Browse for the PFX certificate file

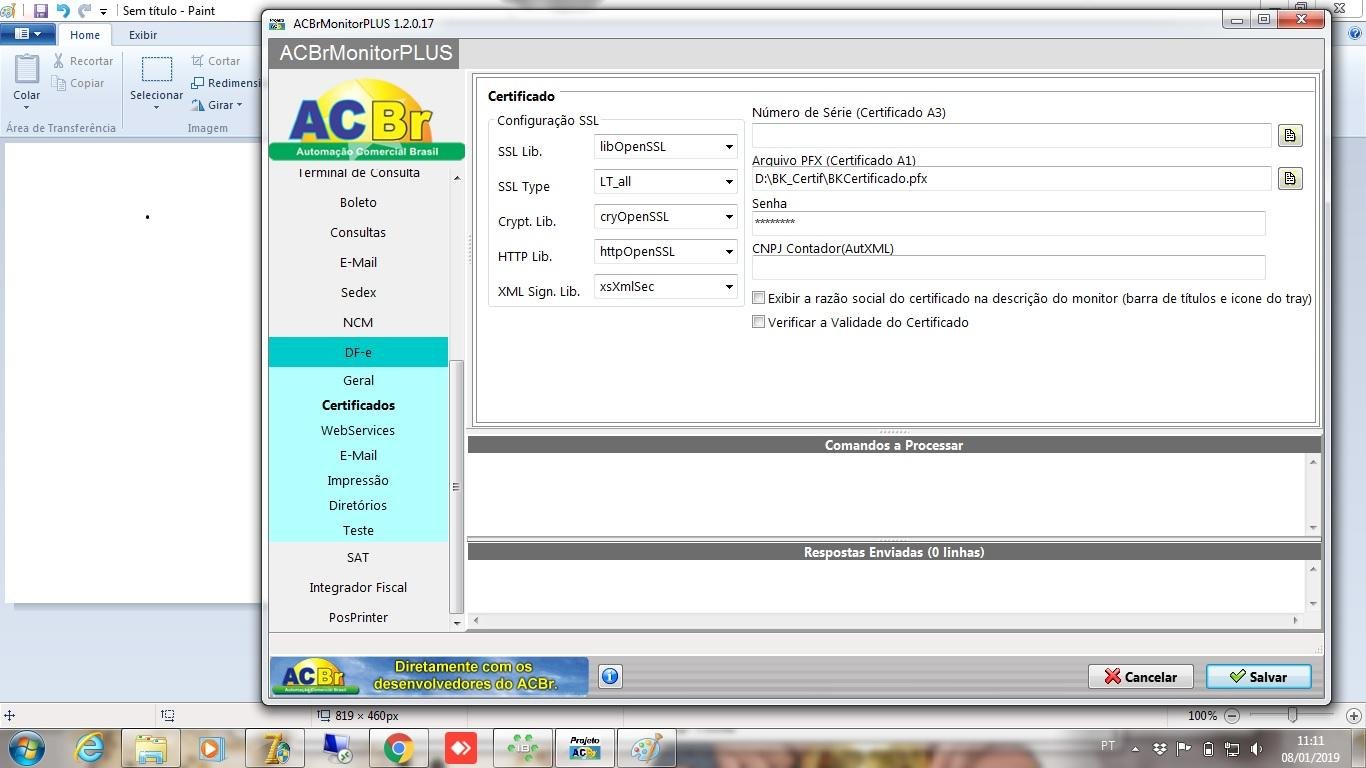1290,178
